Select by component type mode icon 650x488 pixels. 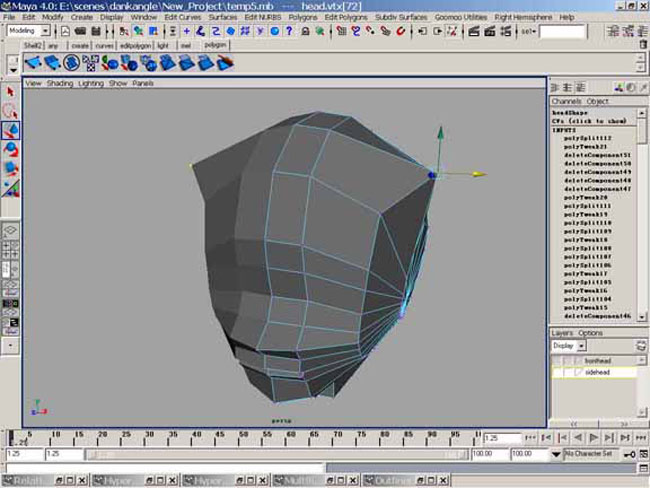[153, 31]
